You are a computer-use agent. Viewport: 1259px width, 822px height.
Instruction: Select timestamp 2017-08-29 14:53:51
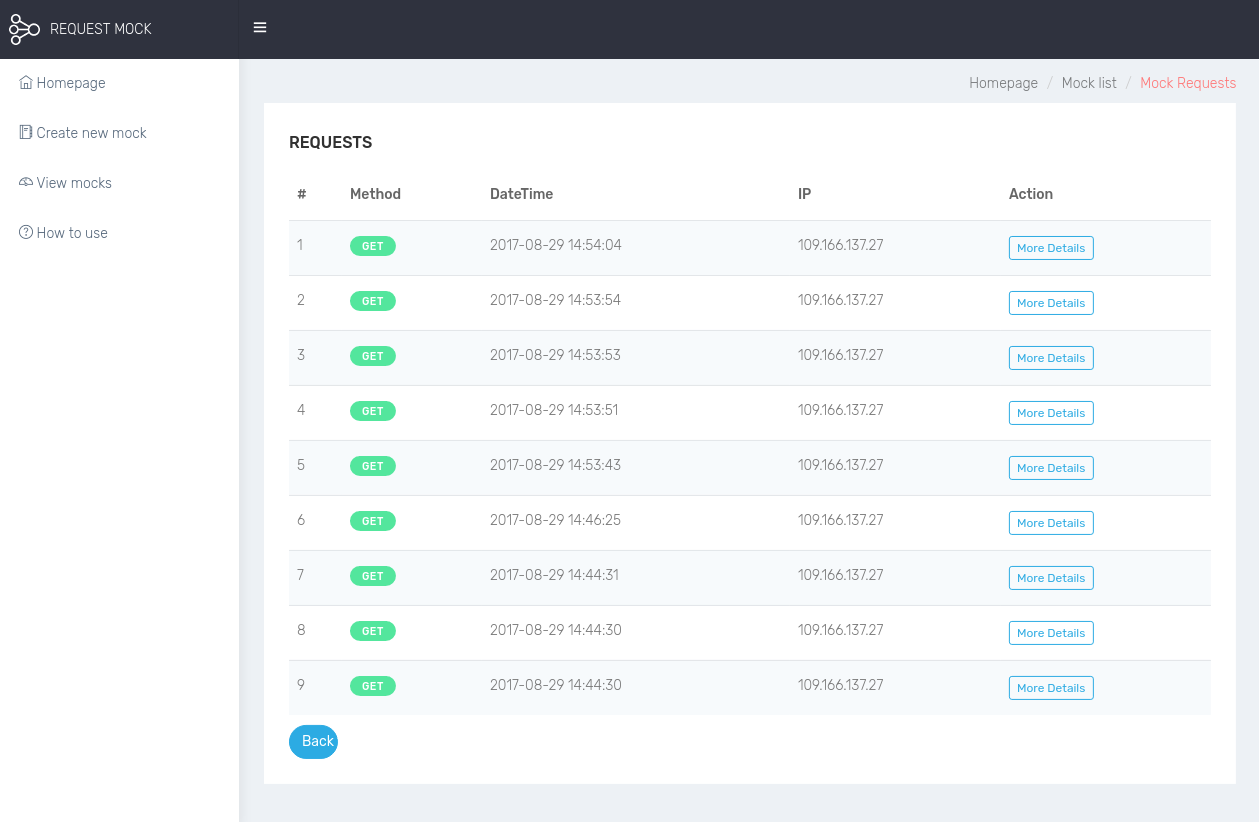[x=556, y=410]
